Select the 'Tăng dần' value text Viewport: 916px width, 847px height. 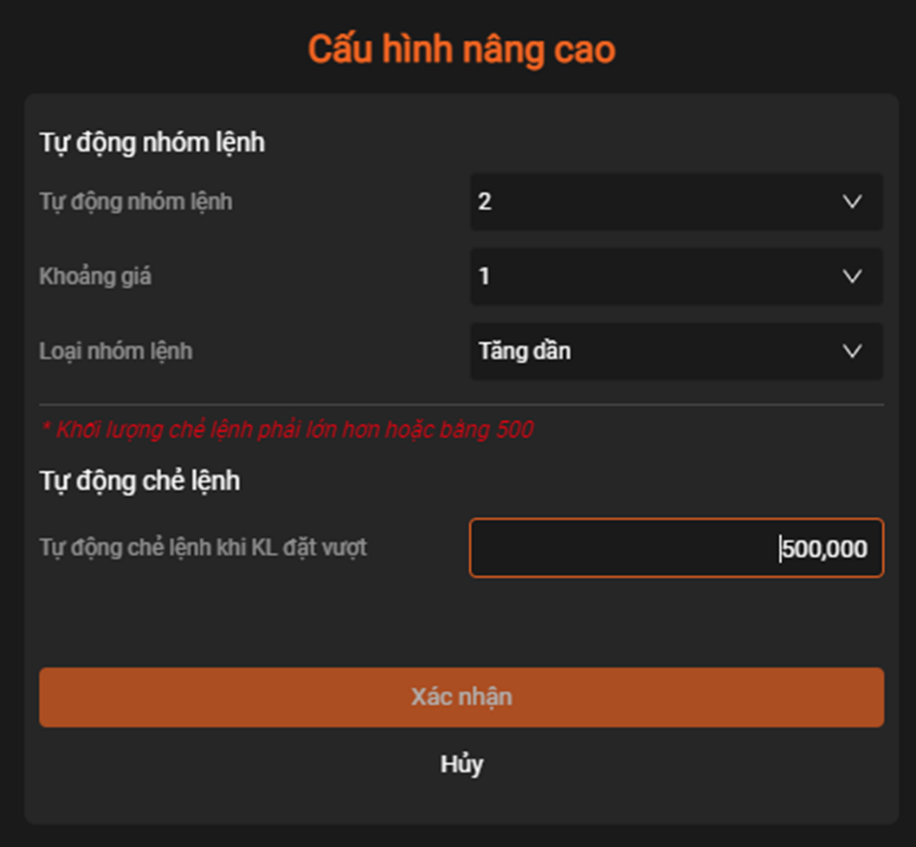pos(525,351)
